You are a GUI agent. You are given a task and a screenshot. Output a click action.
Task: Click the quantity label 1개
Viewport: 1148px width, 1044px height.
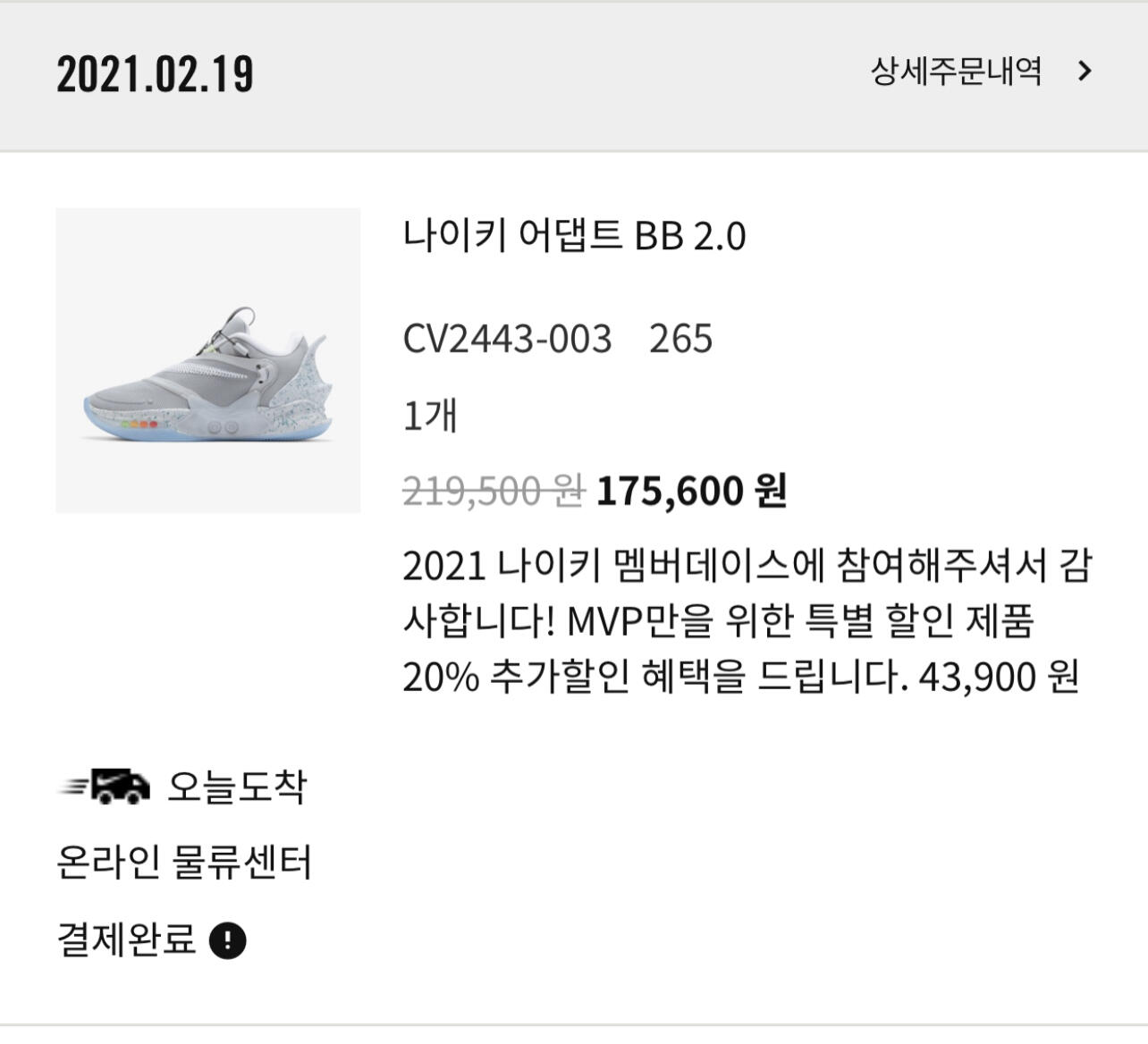[430, 417]
